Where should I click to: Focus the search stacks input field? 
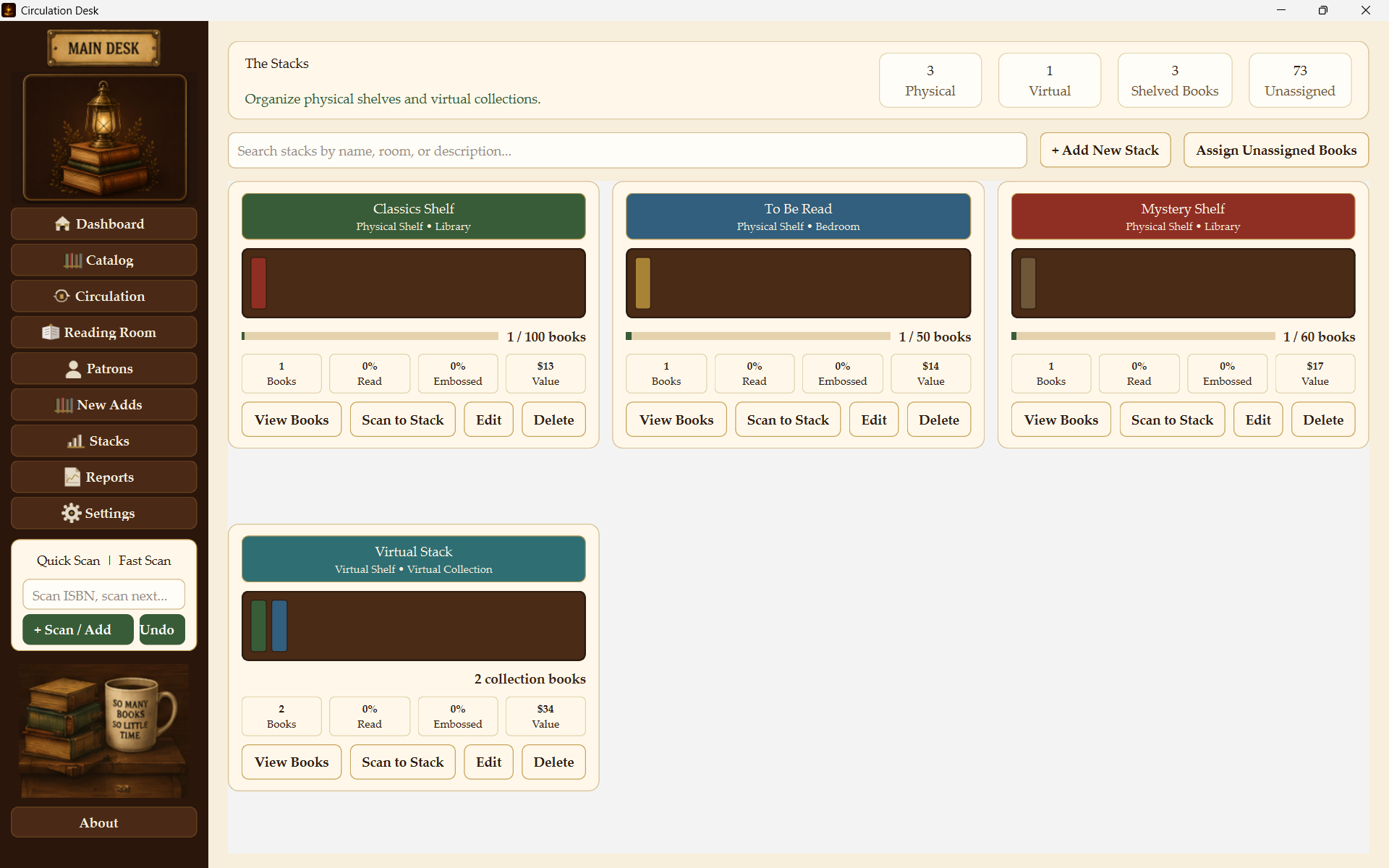(x=627, y=150)
